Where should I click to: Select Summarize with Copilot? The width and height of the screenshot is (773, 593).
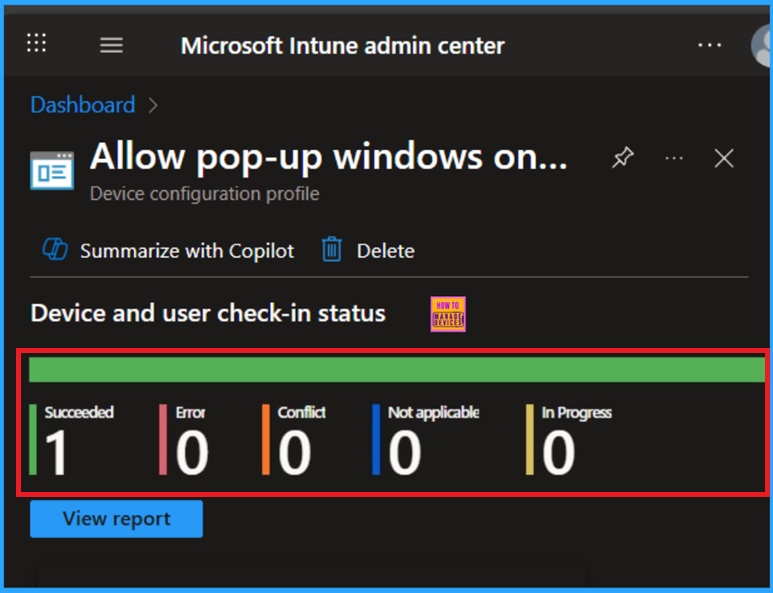click(168, 251)
